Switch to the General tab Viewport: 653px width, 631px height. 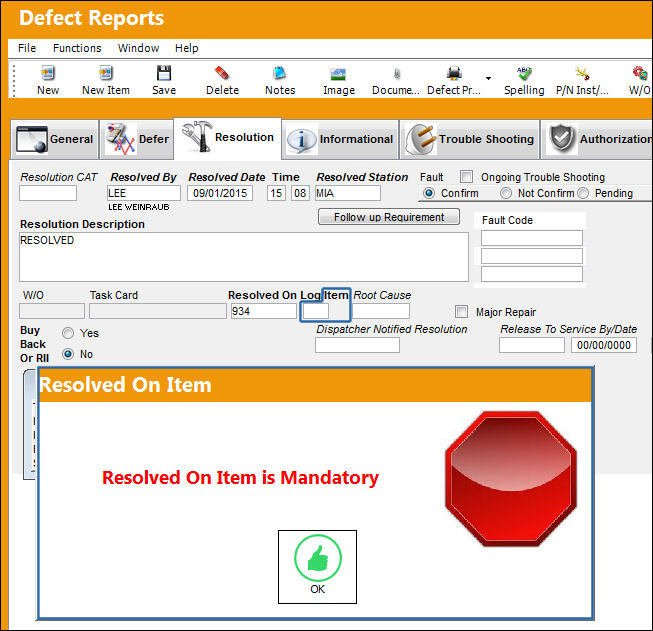click(55, 139)
